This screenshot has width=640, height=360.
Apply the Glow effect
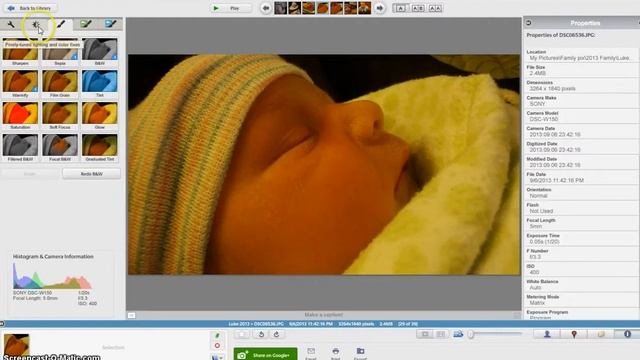100,116
